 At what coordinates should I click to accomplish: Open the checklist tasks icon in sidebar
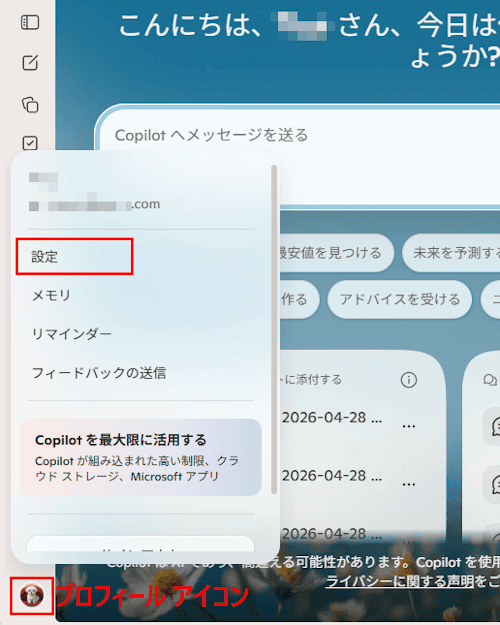point(30,143)
